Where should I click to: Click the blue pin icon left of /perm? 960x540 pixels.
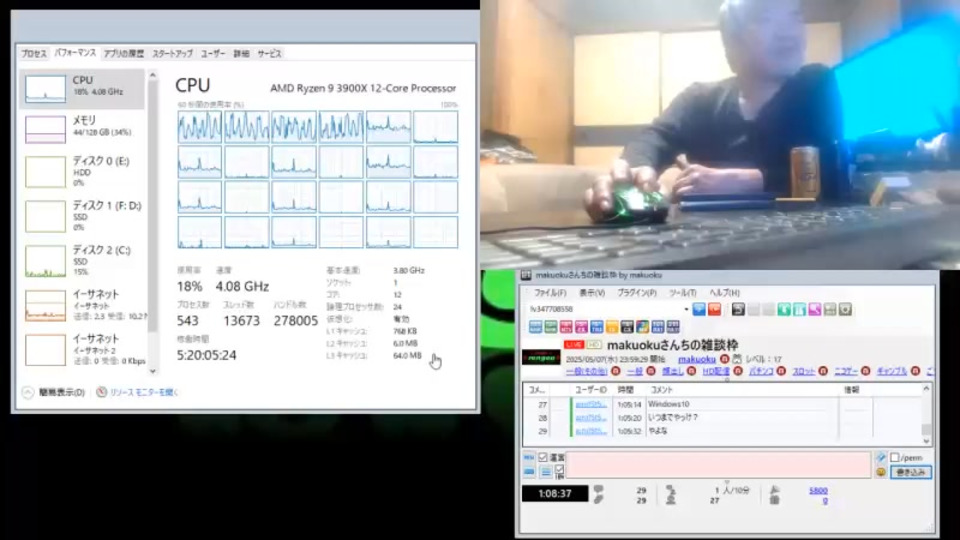(881, 457)
